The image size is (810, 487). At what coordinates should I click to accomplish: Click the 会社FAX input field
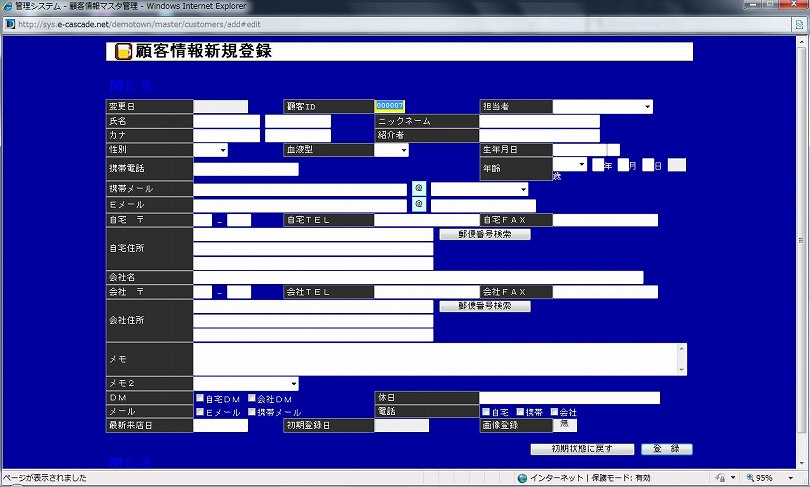(x=605, y=292)
